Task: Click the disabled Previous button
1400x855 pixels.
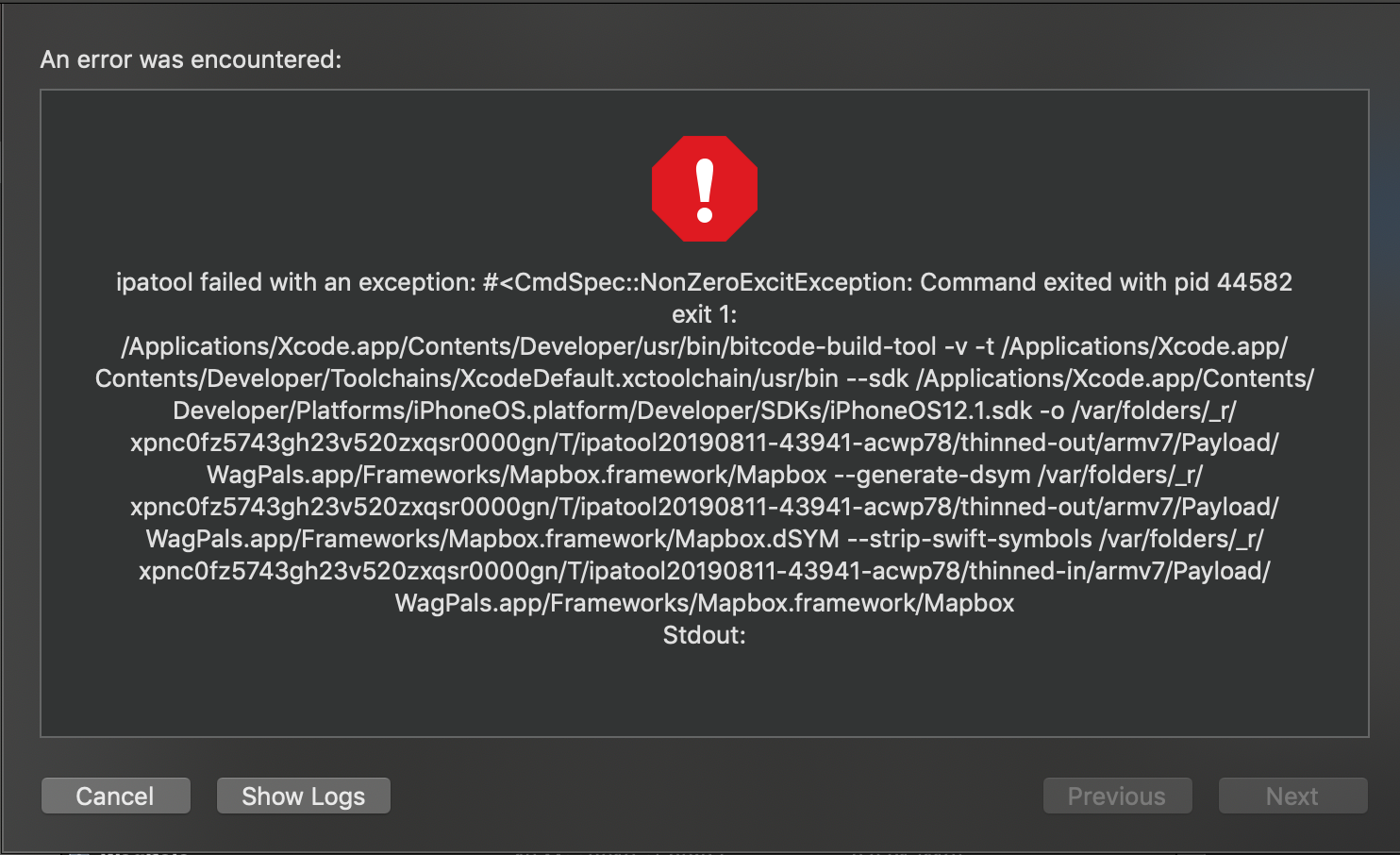Action: pyautogui.click(x=1117, y=796)
